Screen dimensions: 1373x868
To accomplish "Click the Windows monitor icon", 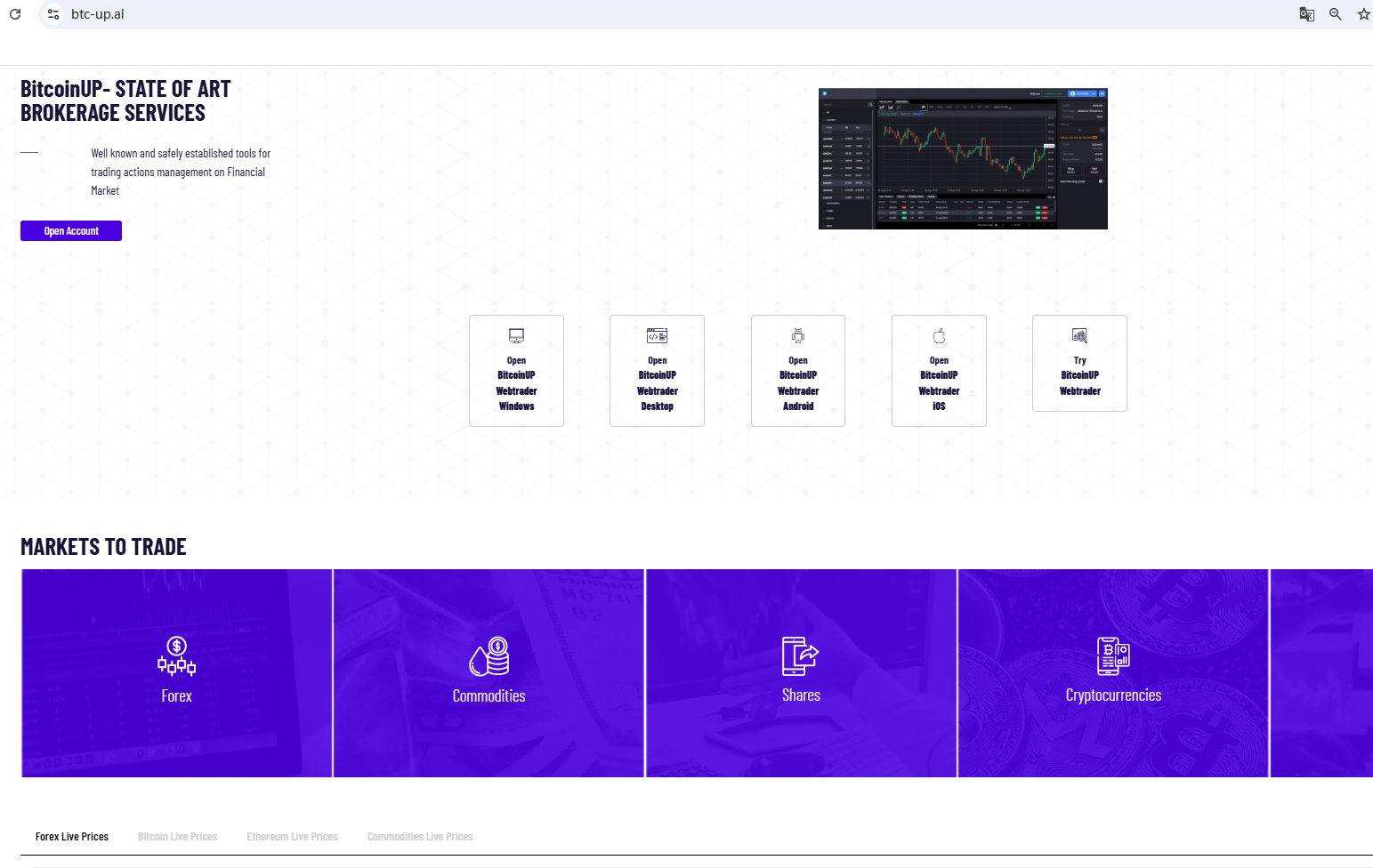I will [516, 335].
